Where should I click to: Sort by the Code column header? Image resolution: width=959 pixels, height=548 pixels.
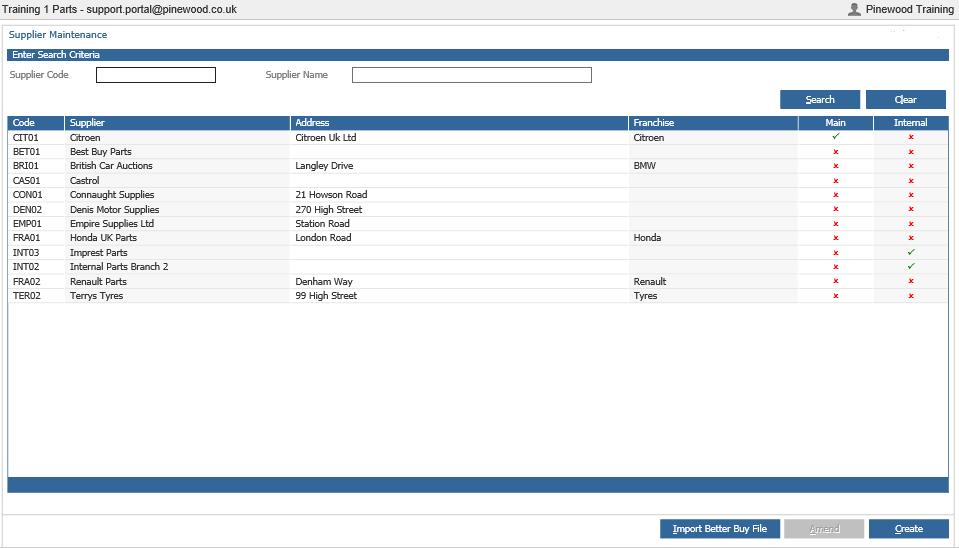pos(35,123)
